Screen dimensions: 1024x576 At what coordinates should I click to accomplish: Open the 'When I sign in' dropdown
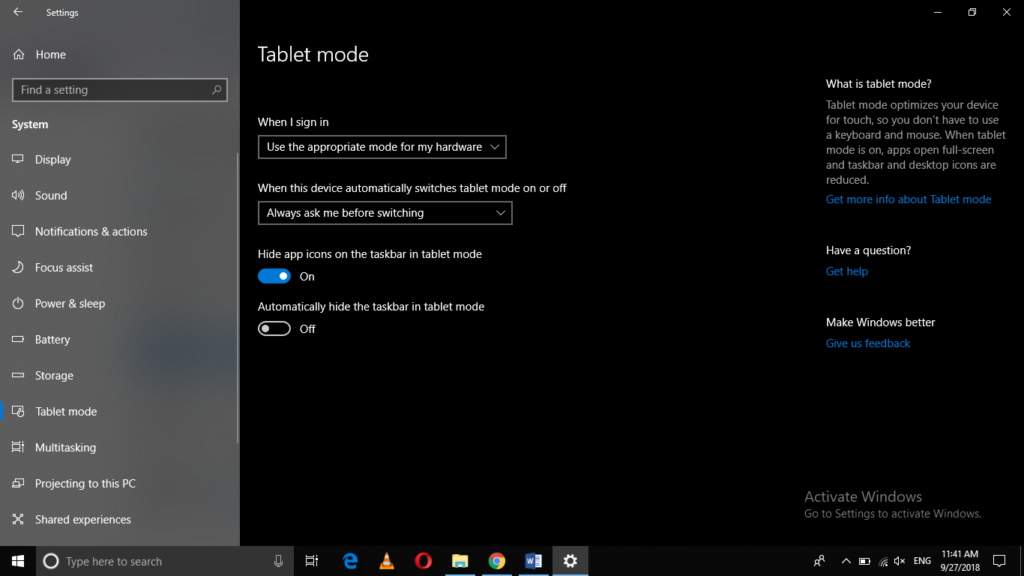coord(381,146)
